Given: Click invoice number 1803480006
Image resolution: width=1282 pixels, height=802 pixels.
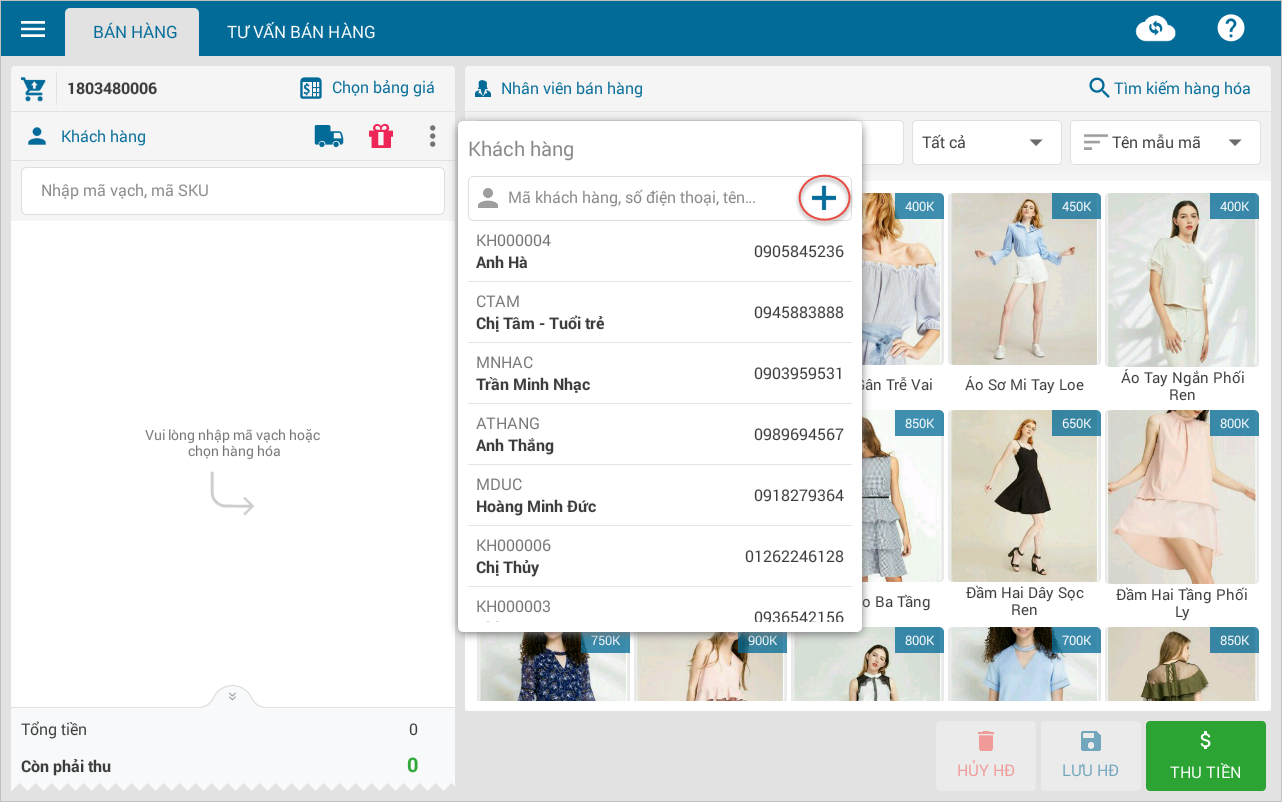Looking at the screenshot, I should [x=112, y=88].
